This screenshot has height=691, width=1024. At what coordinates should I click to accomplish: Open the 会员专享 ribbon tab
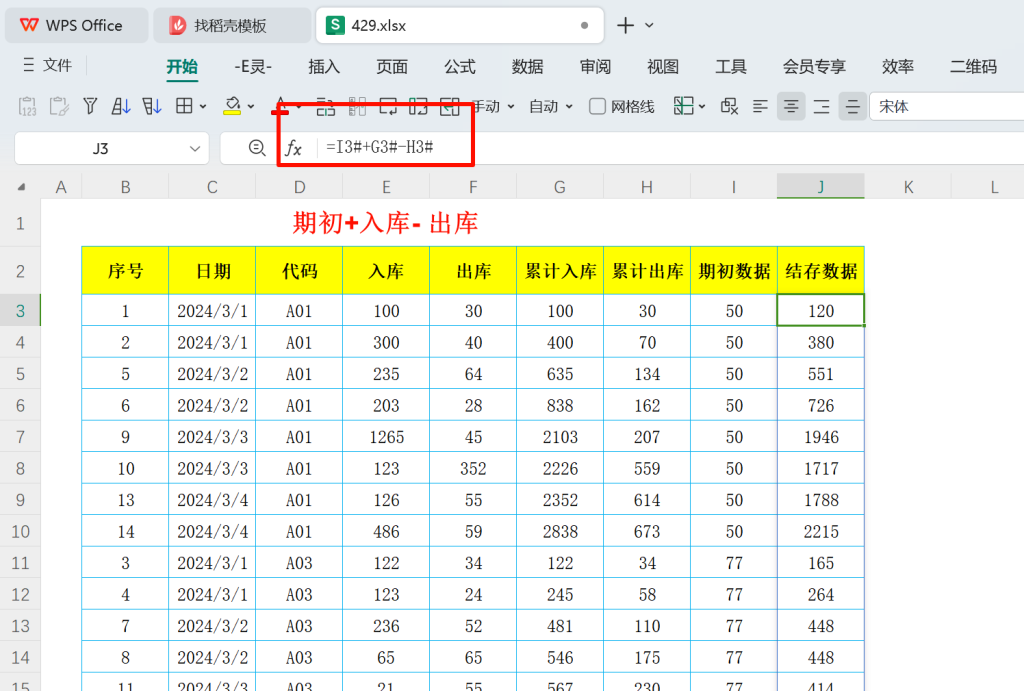click(814, 67)
